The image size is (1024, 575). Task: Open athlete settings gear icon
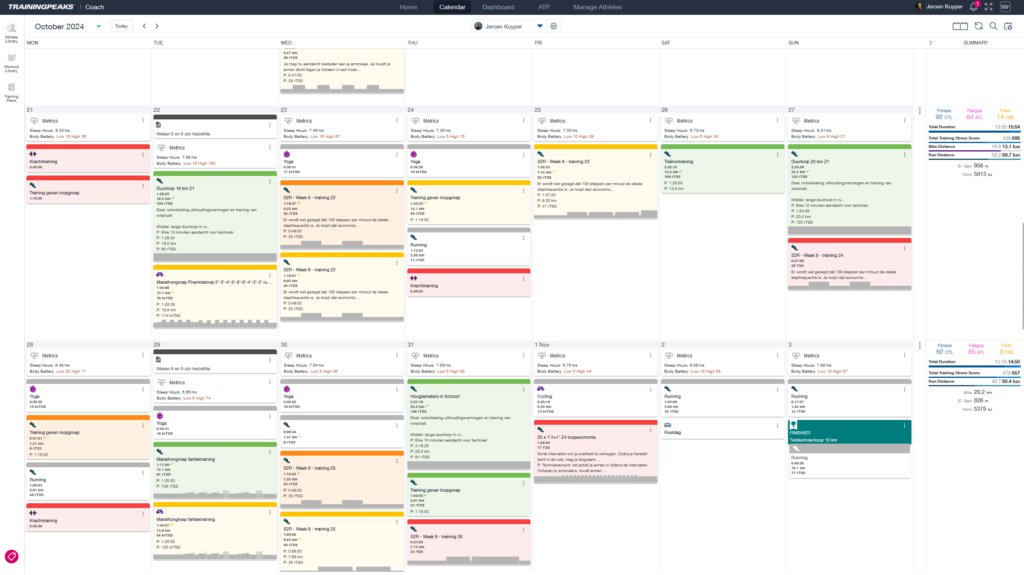(x=553, y=26)
